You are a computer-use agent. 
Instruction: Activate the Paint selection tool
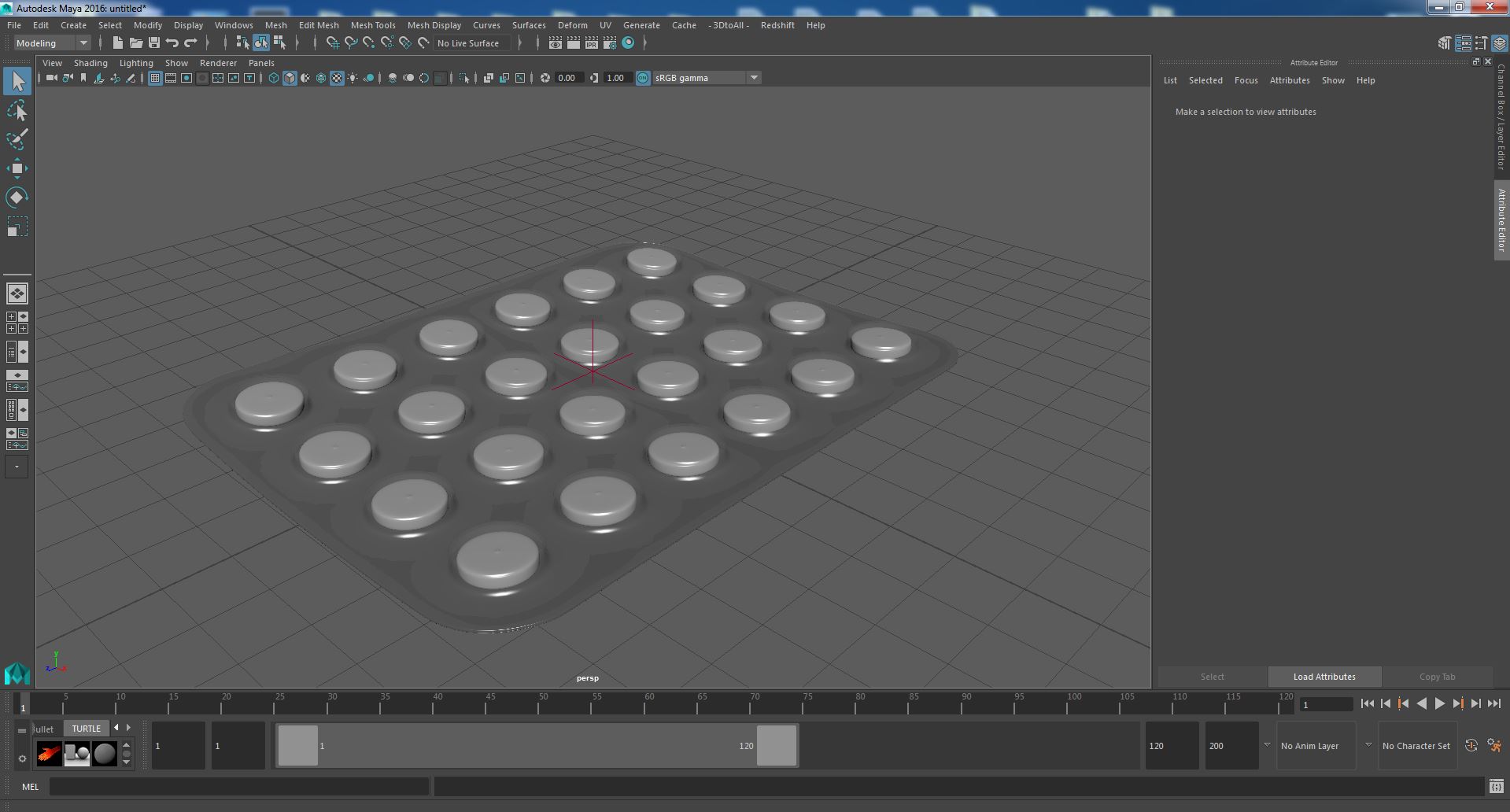(x=17, y=139)
